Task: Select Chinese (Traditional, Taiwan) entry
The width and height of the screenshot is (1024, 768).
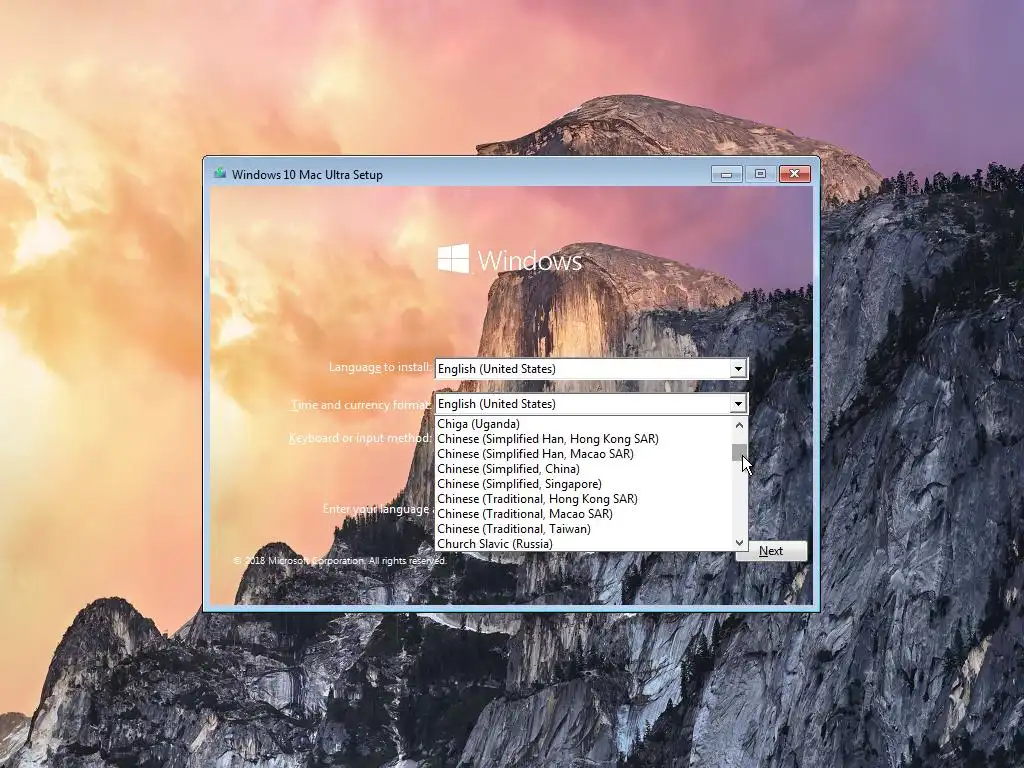Action: 583,529
